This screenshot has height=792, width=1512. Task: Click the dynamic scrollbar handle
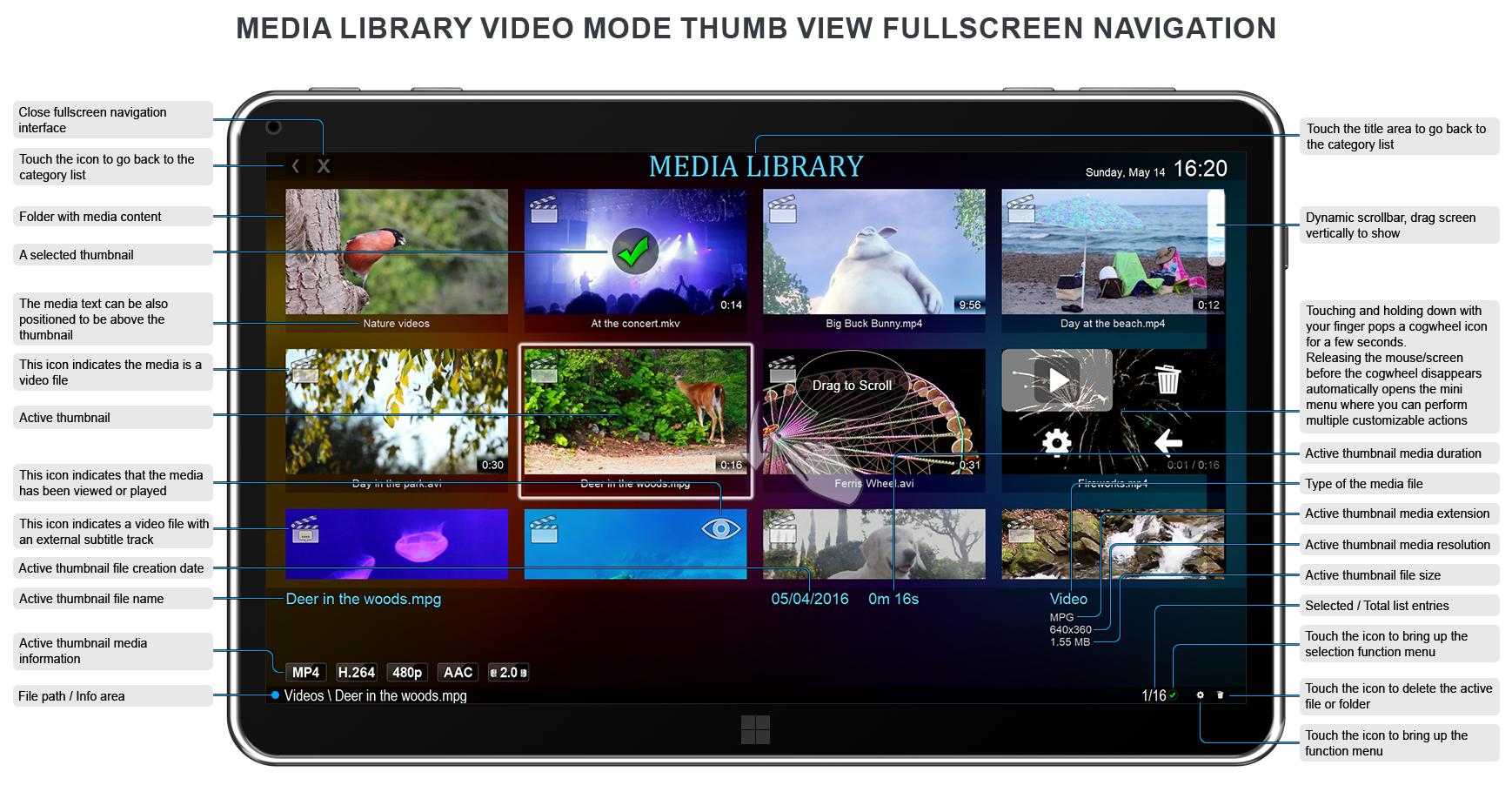coord(1215,228)
